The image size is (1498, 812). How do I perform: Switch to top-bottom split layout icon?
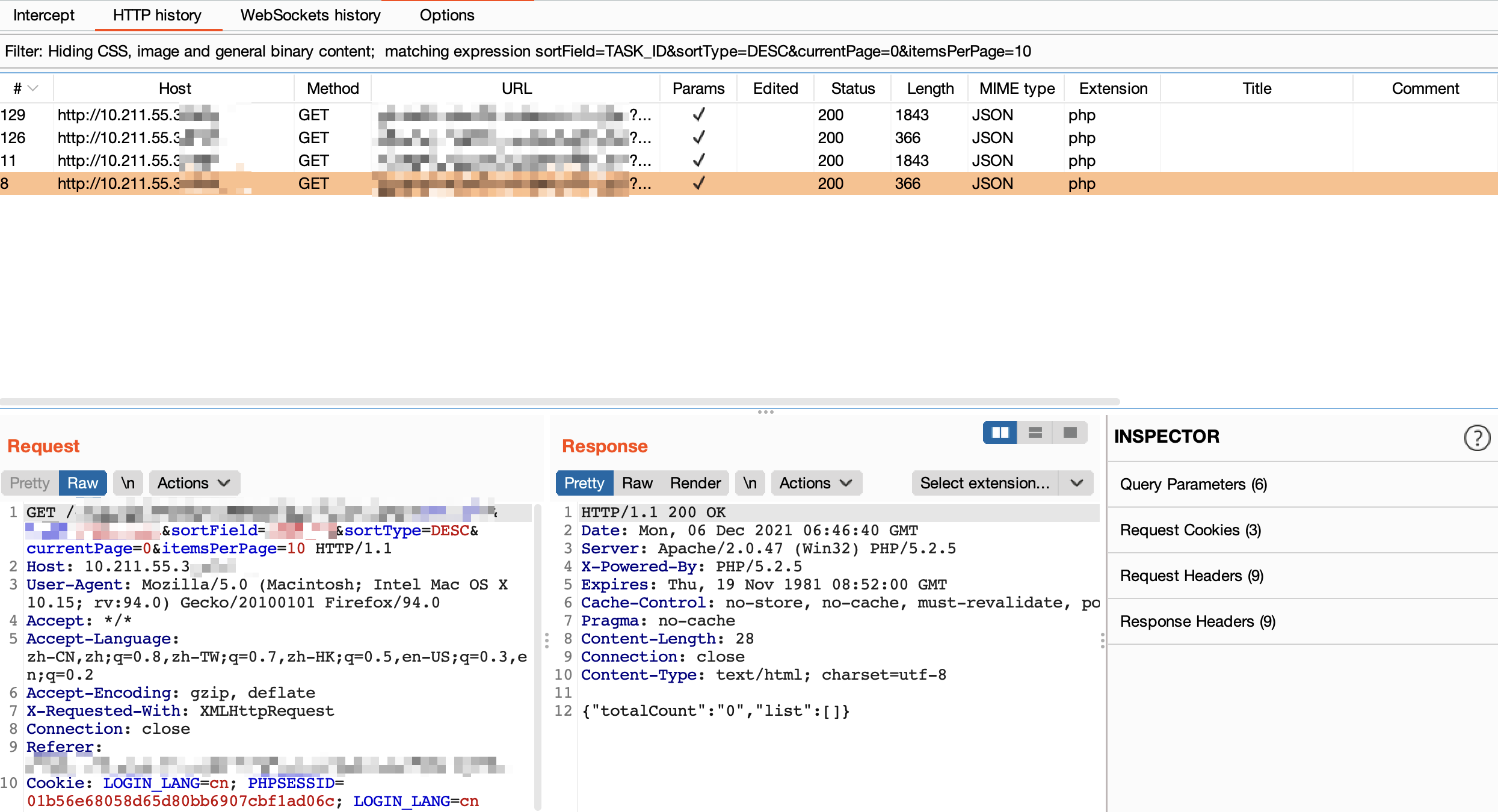coord(1035,432)
